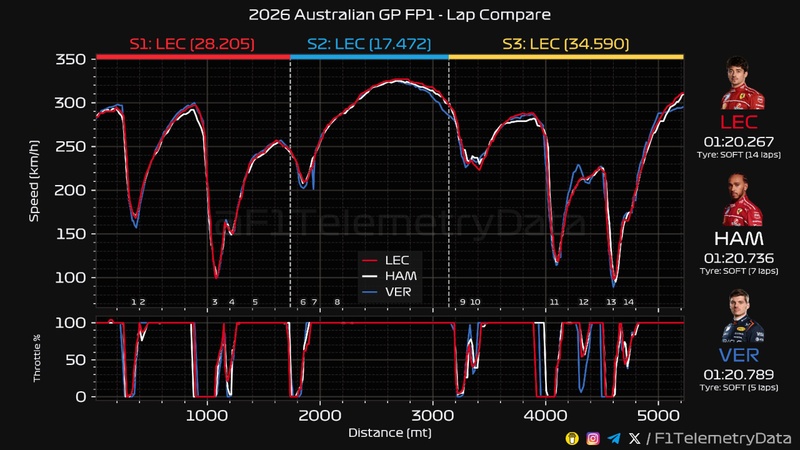Click the turn 11 corner marker
Image resolution: width=800 pixels, height=450 pixels.
click(x=554, y=302)
